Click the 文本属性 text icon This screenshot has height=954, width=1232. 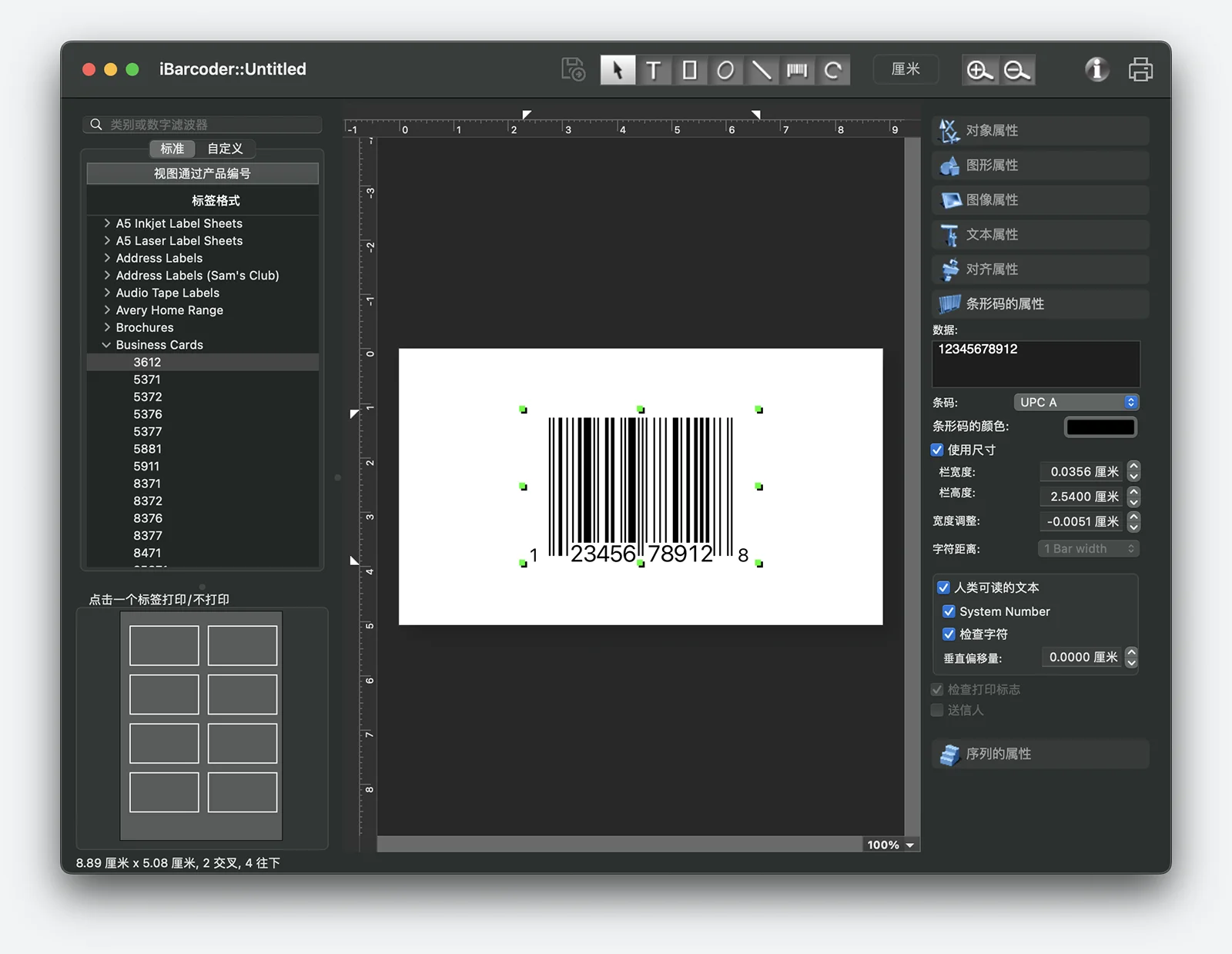(950, 235)
